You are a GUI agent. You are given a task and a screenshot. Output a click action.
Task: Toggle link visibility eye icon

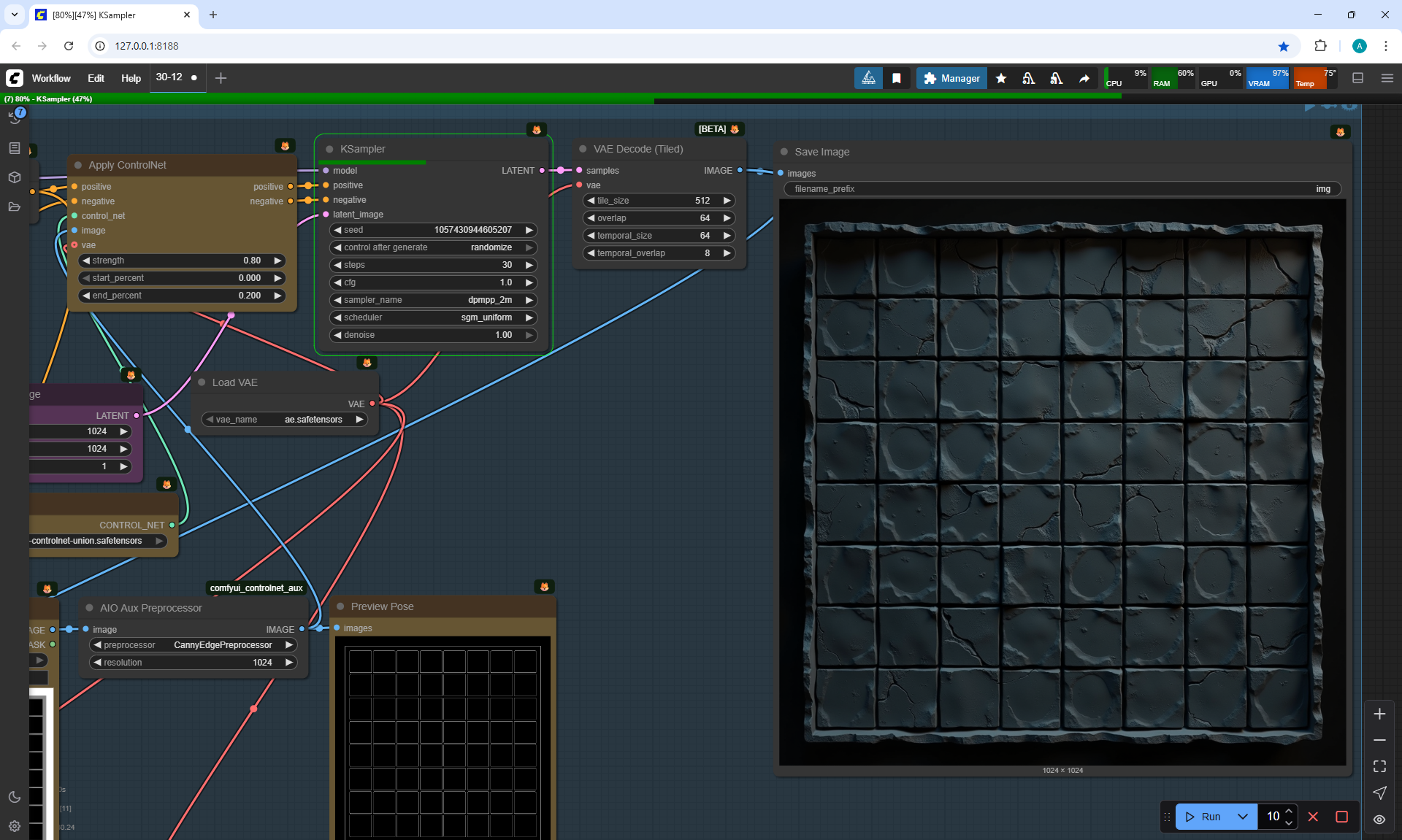pyautogui.click(x=1379, y=819)
